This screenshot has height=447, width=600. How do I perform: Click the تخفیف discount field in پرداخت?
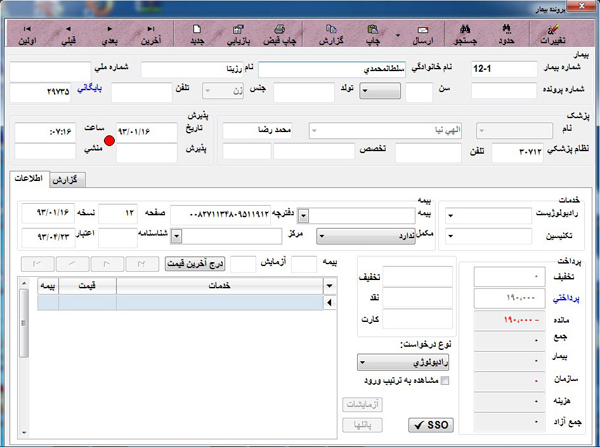pyautogui.click(x=510, y=276)
